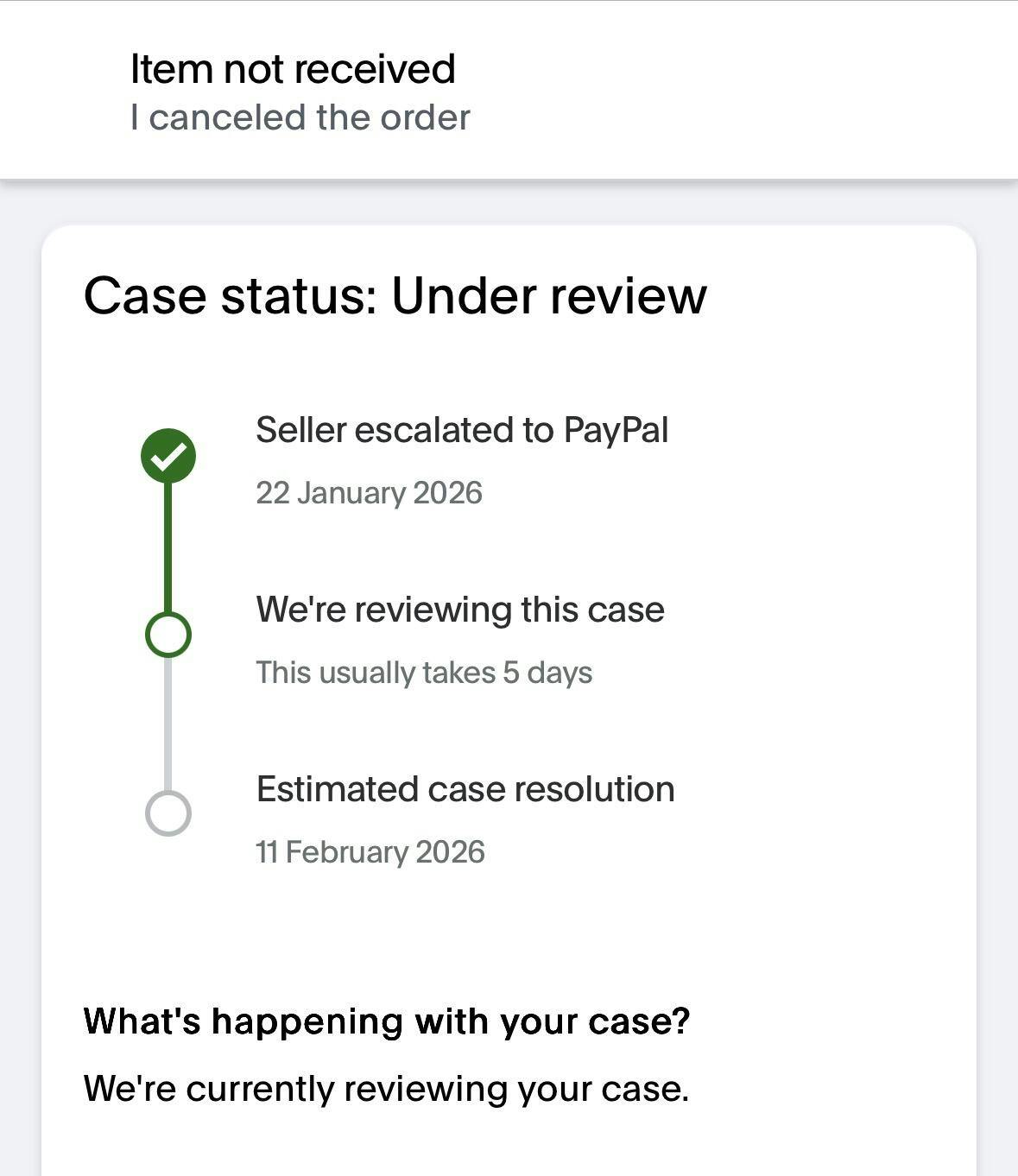The image size is (1018, 1176).
Task: Tap the 'What's happening with your case?' heading
Action: tap(387, 1021)
